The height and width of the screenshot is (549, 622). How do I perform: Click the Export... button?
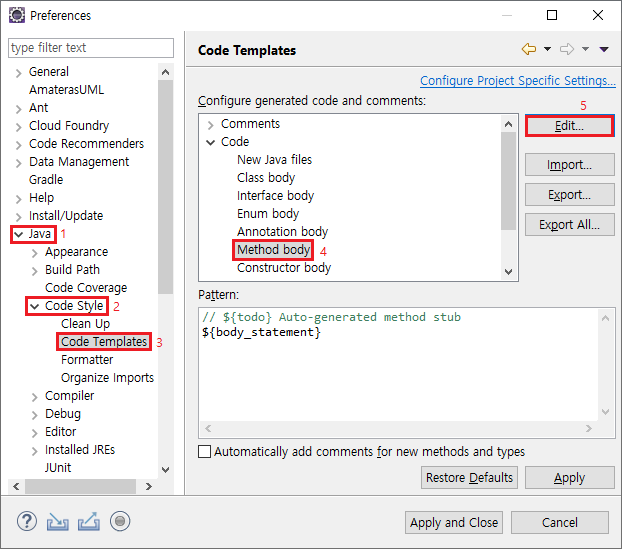pos(570,195)
